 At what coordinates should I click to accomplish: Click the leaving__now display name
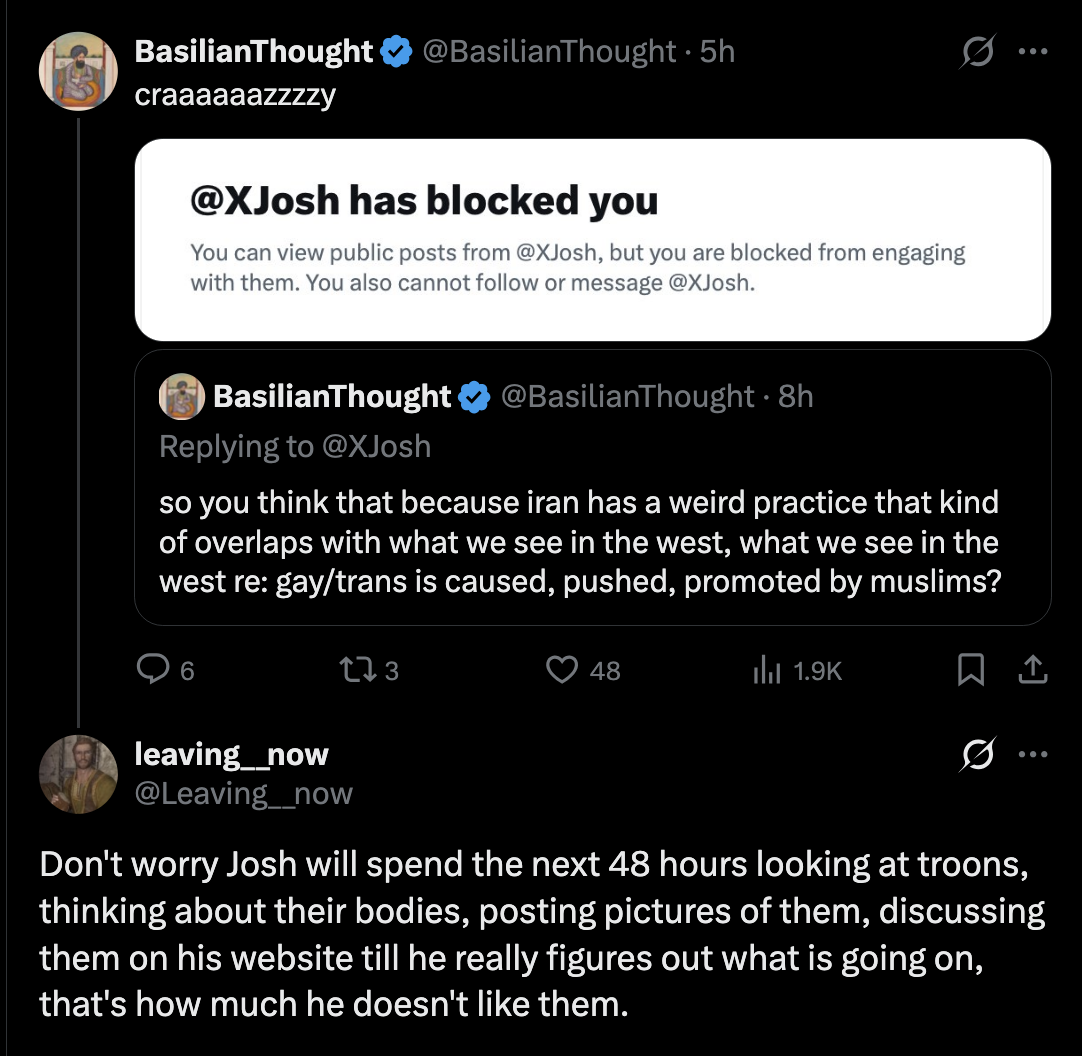click(x=231, y=754)
